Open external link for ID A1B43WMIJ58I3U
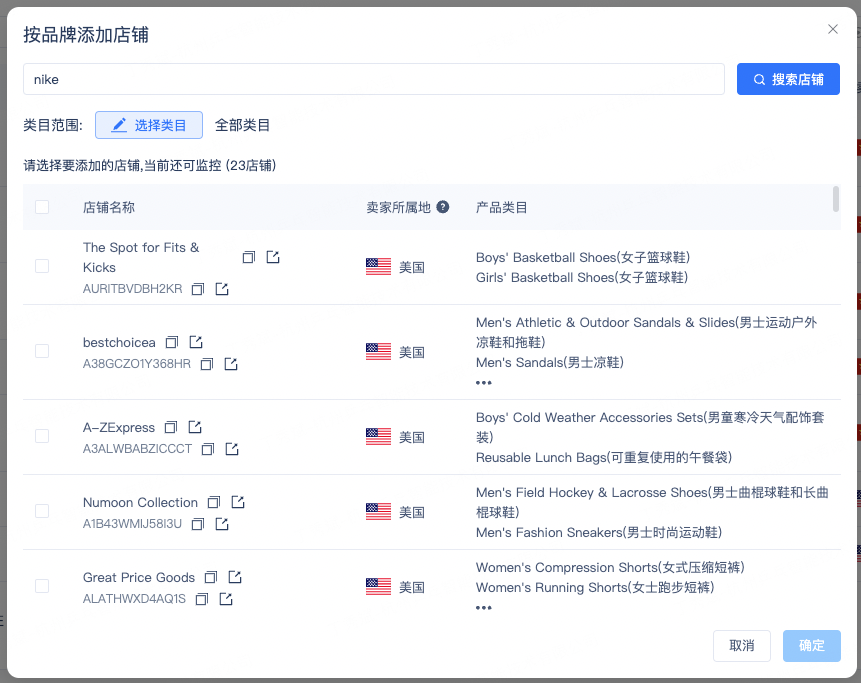Viewport: 861px width, 683px height. pos(222,524)
